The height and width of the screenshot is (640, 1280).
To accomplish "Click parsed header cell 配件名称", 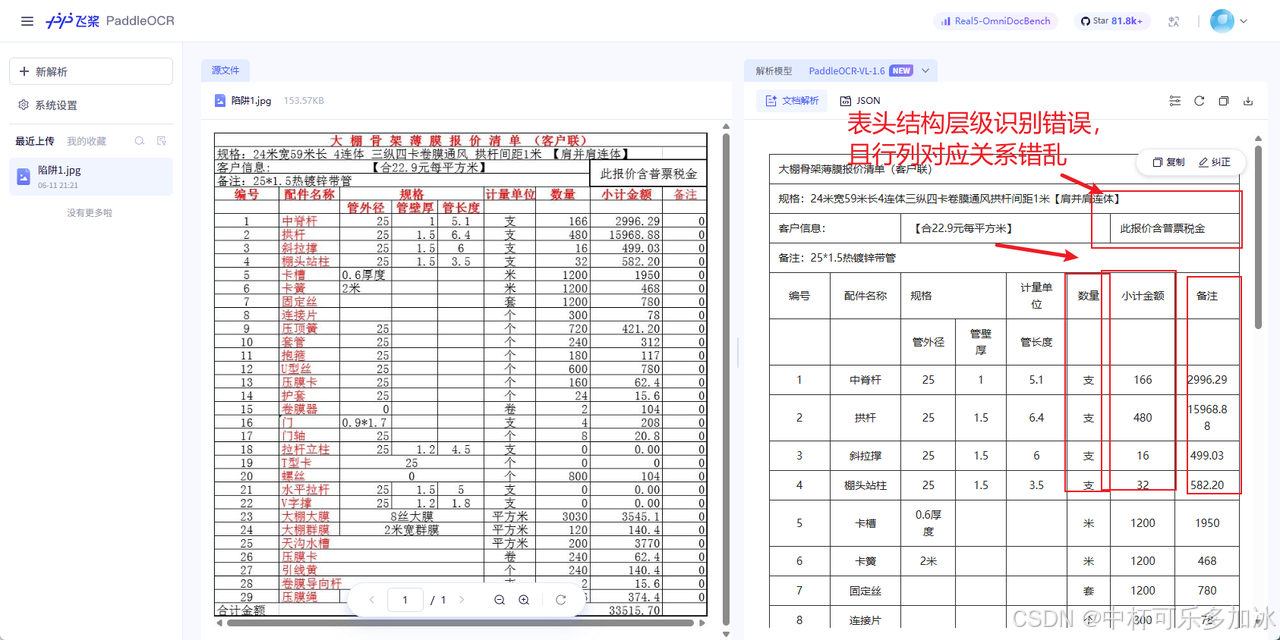I will (x=865, y=296).
